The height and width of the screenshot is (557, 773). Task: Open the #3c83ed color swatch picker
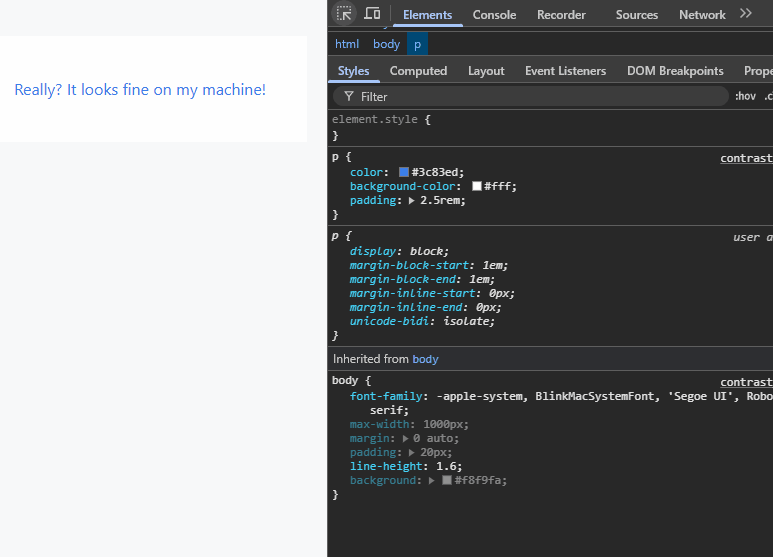coord(404,172)
